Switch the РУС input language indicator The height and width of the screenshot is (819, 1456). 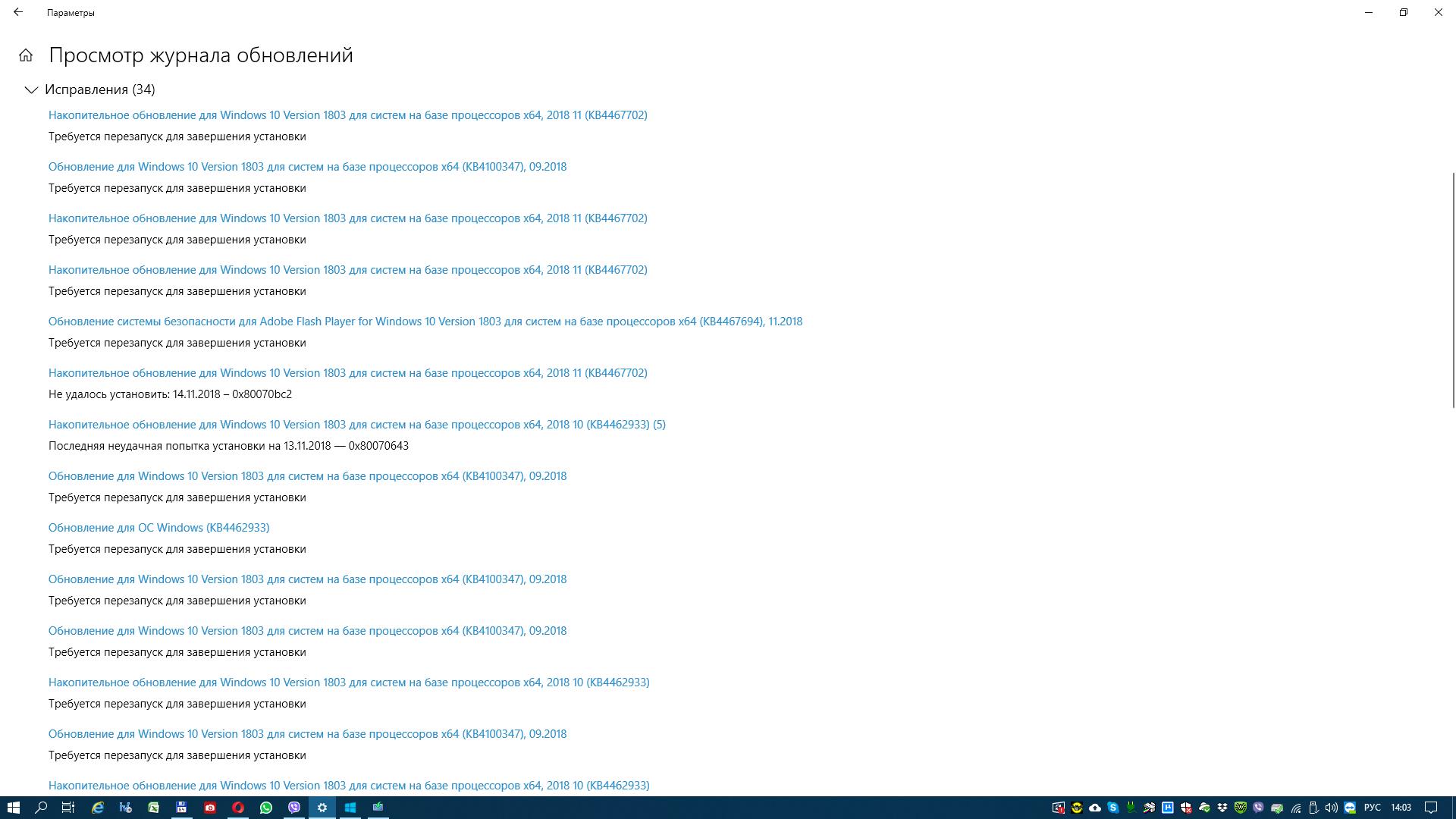click(x=1373, y=808)
